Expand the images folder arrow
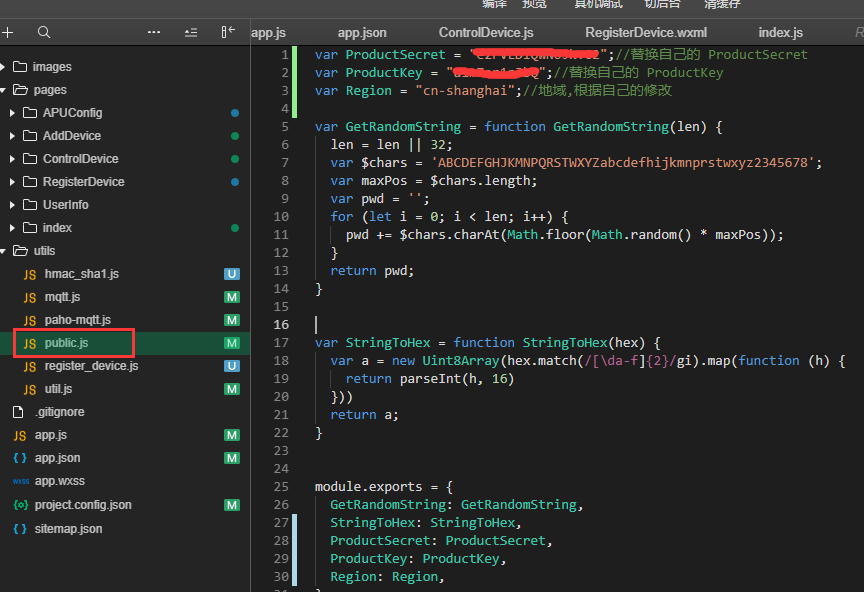The image size is (864, 592). [3, 67]
